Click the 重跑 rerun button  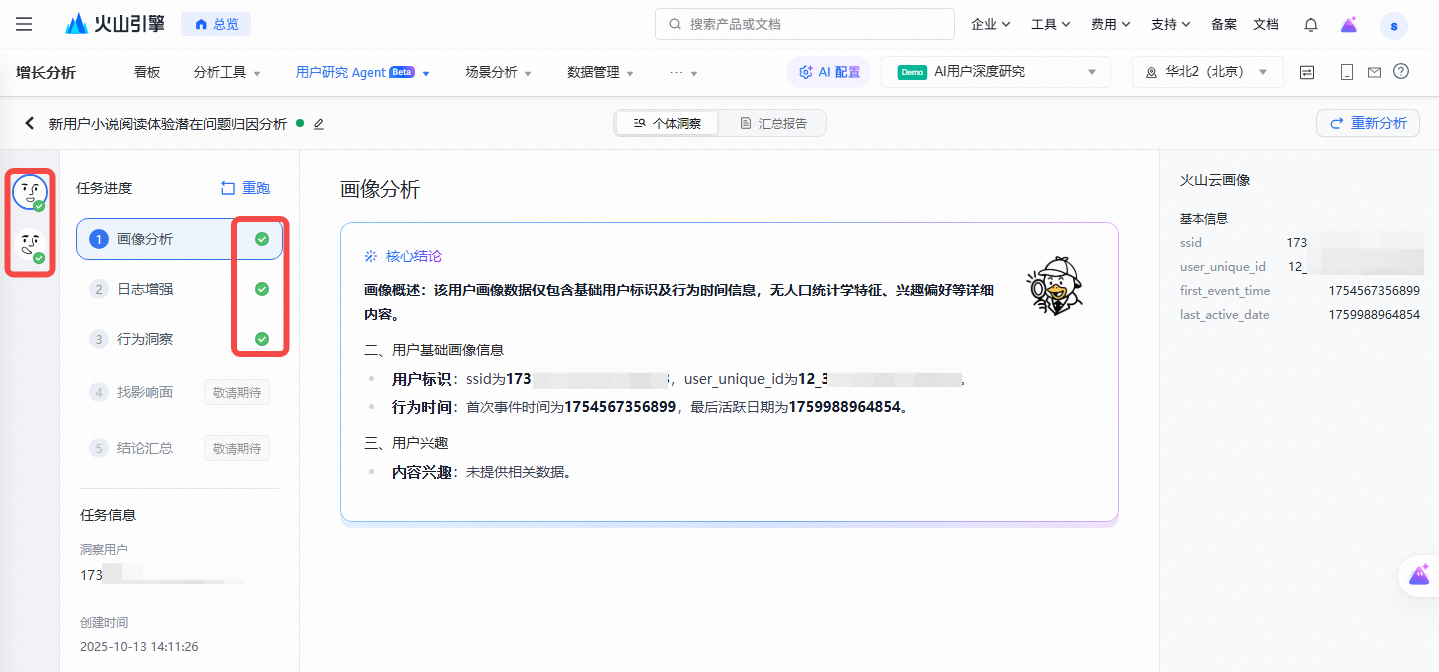pos(245,188)
